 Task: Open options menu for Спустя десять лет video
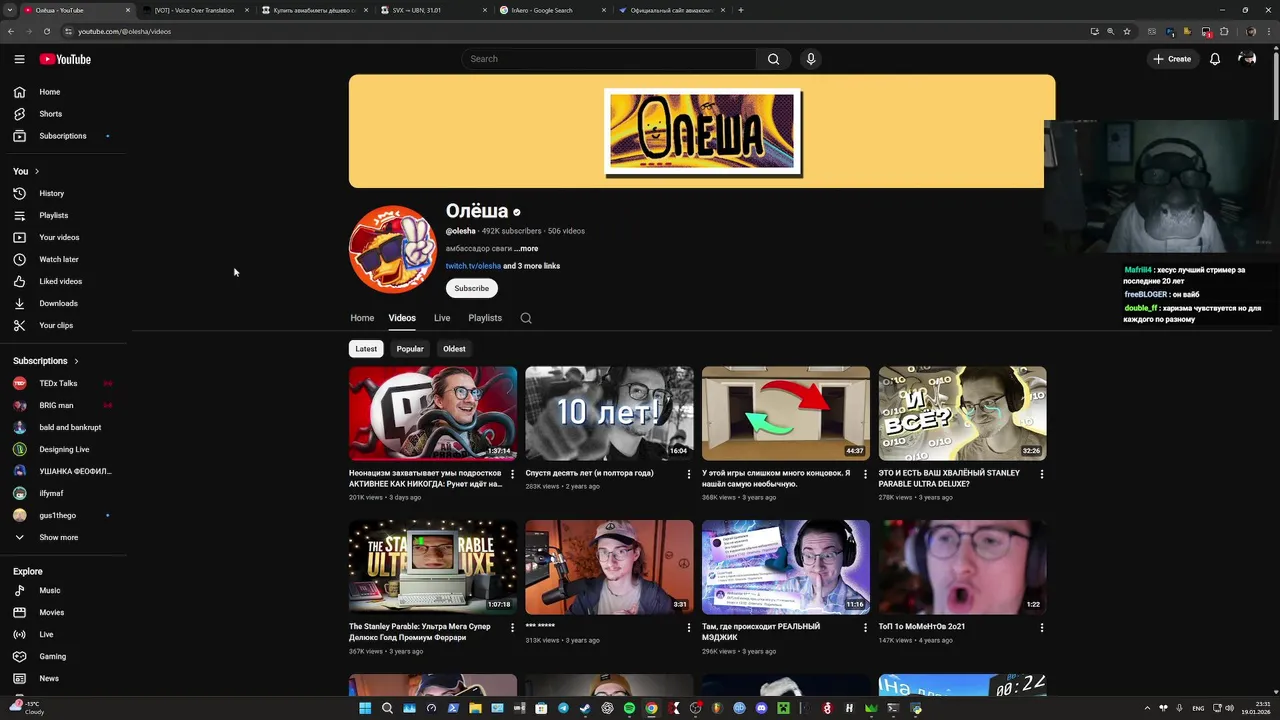point(688,474)
